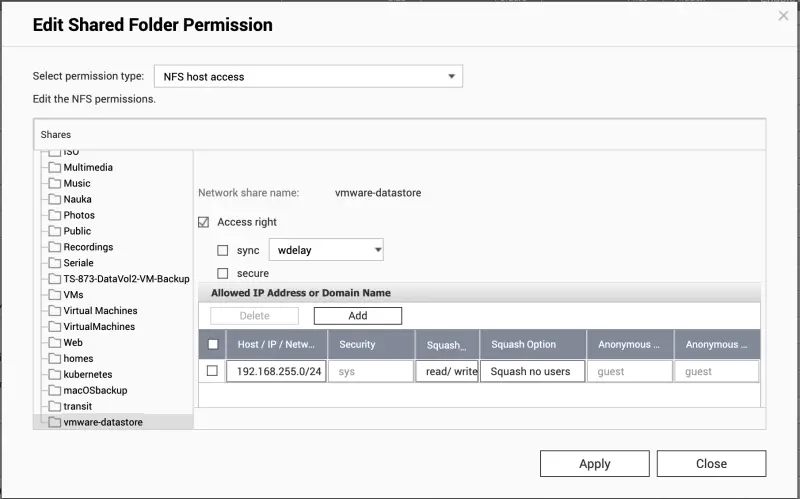The height and width of the screenshot is (499, 800).
Task: Open the wdelay dropdown
Action: tap(326, 250)
